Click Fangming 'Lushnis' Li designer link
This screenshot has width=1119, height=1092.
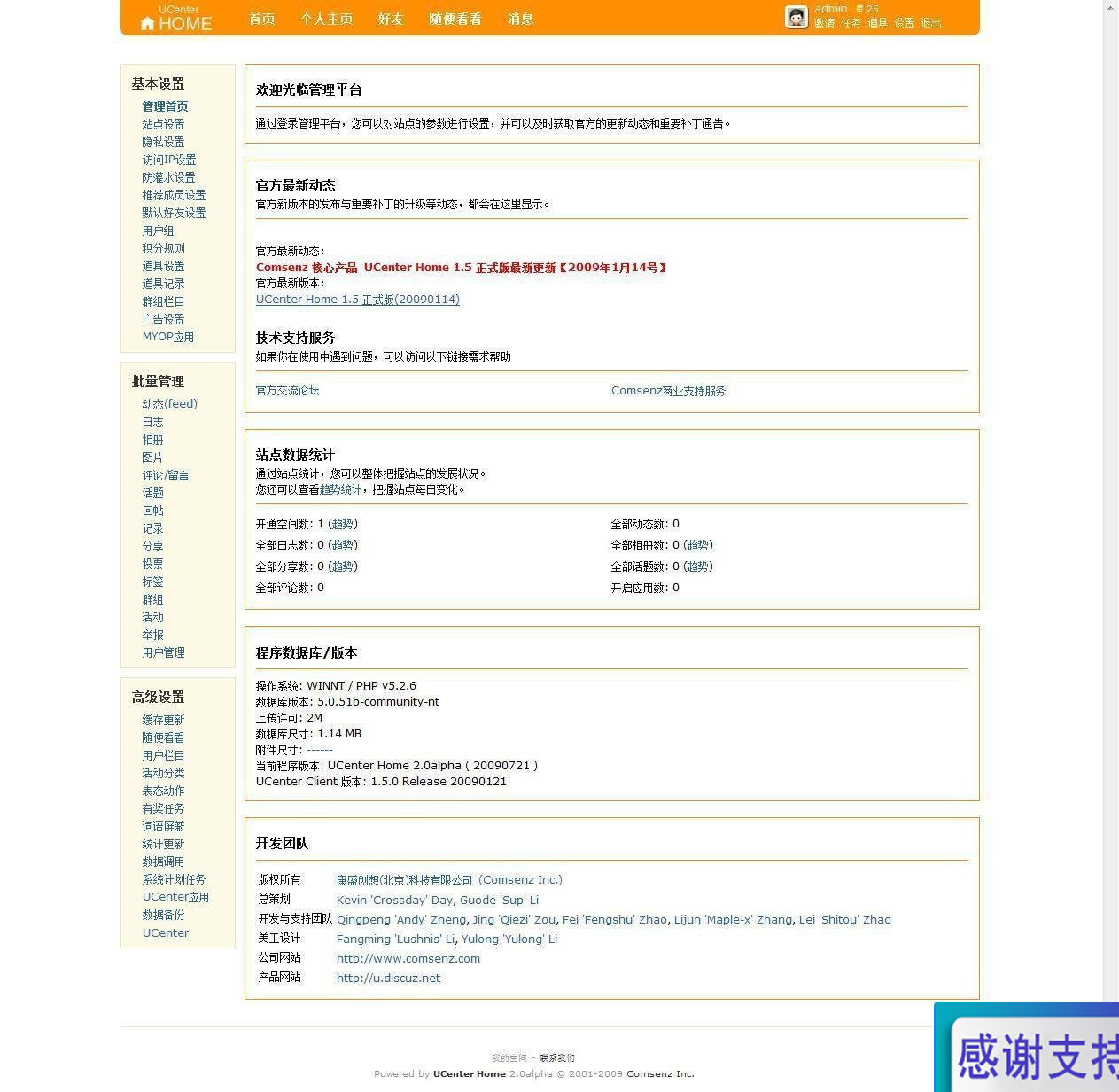(395, 939)
